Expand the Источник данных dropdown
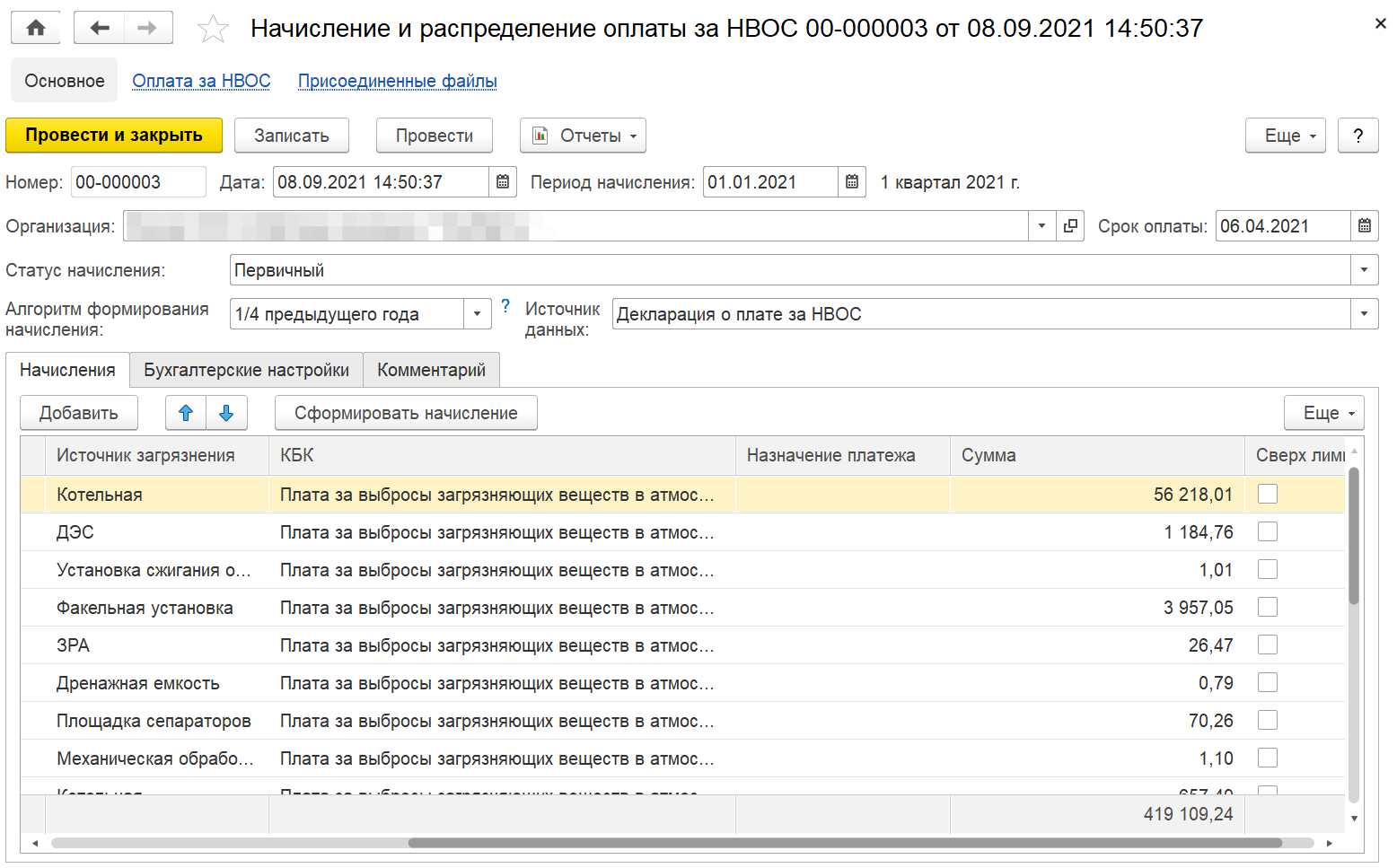Image resolution: width=1397 pixels, height=868 pixels. click(x=1364, y=314)
